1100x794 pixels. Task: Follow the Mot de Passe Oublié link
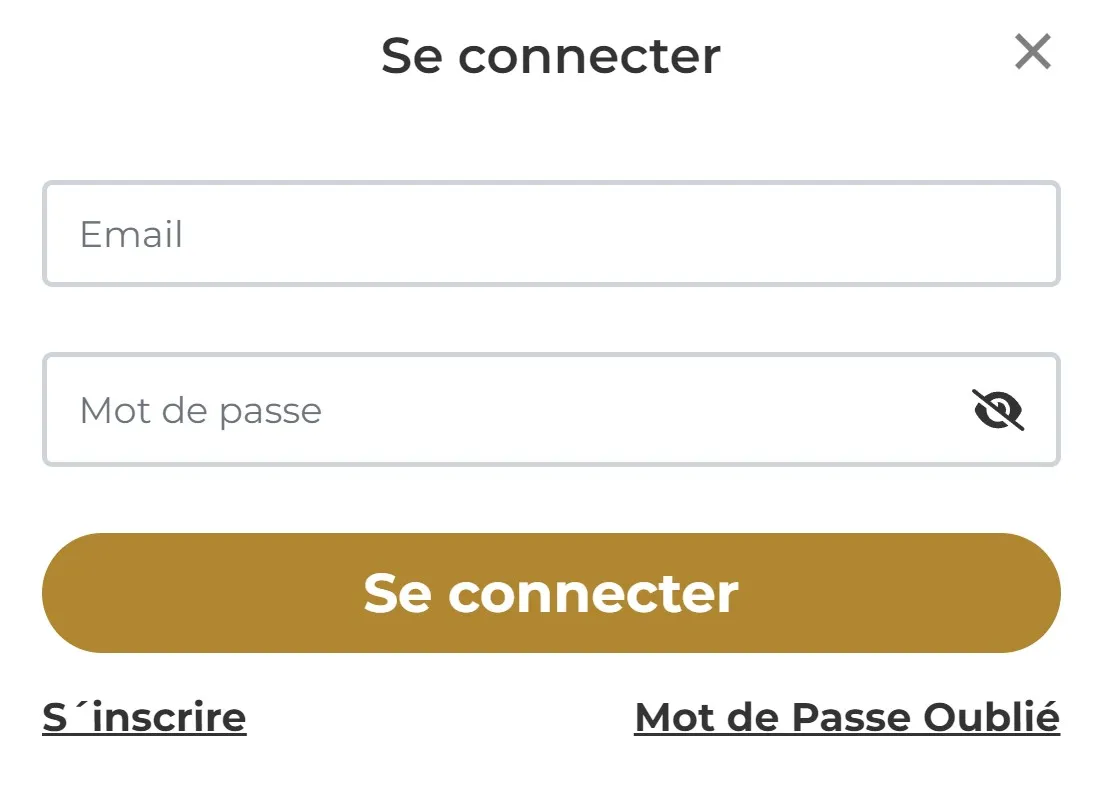[847, 717]
